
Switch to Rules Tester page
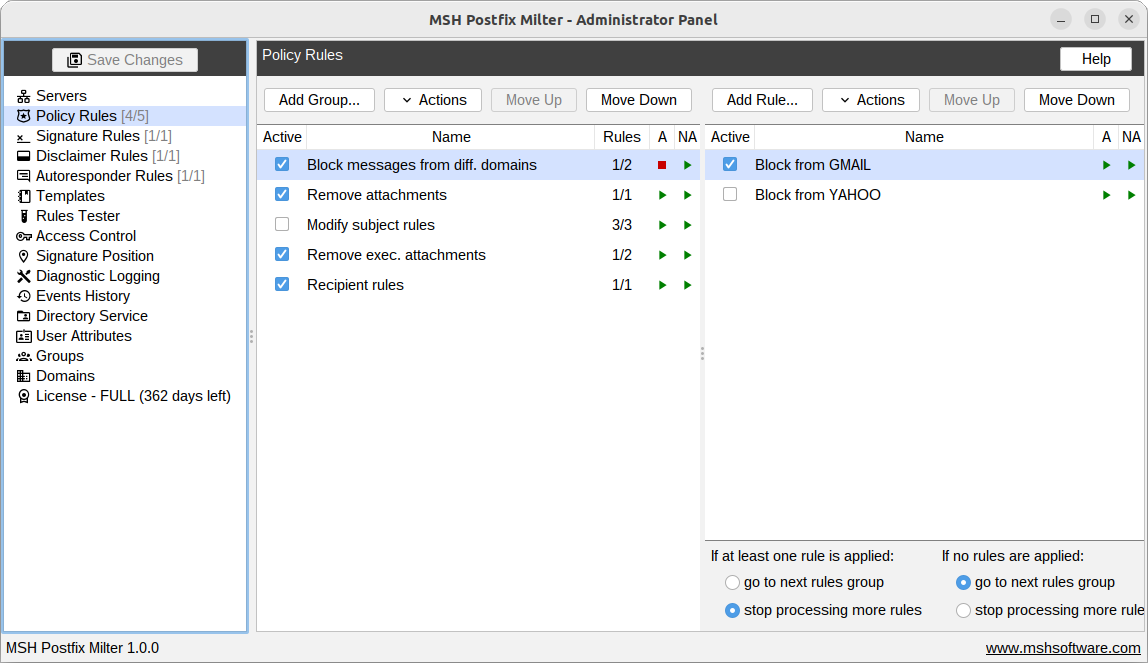tap(78, 216)
